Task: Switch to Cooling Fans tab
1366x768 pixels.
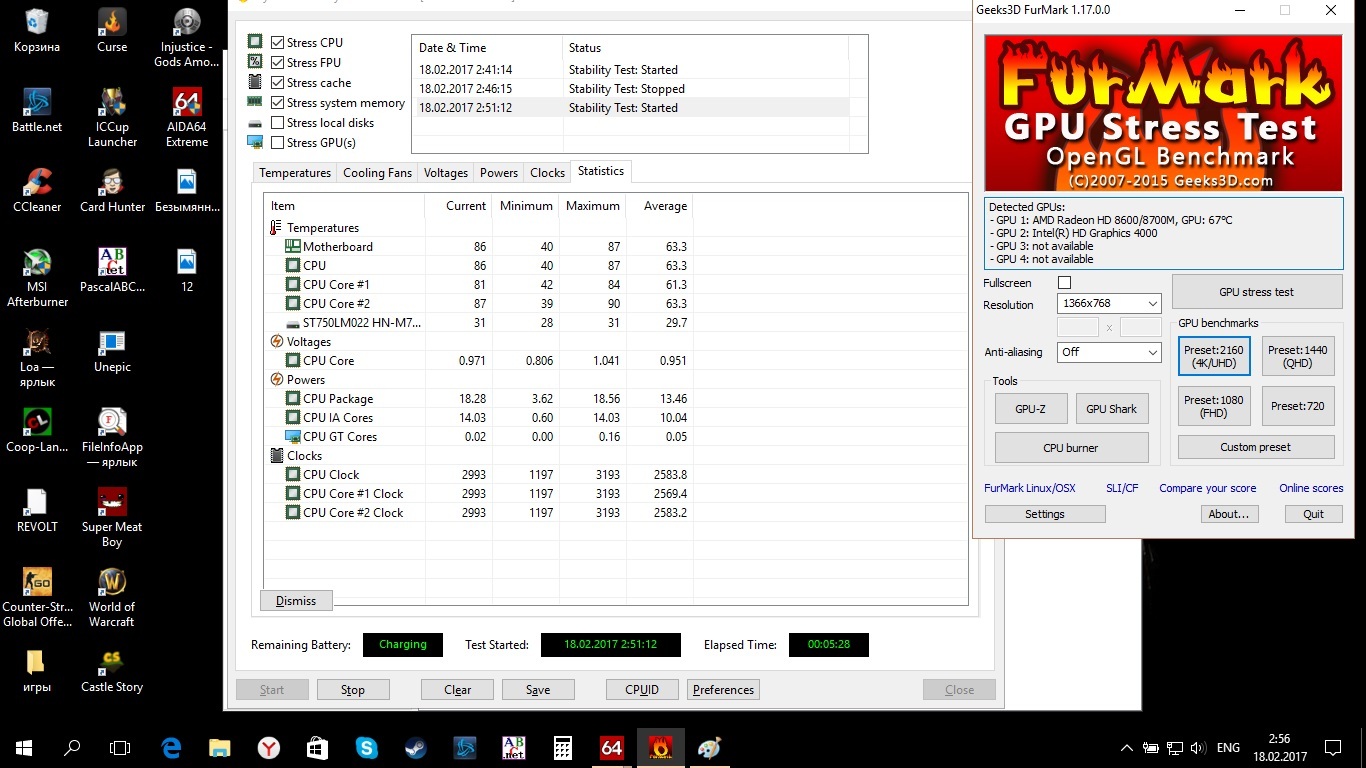Action: click(377, 173)
